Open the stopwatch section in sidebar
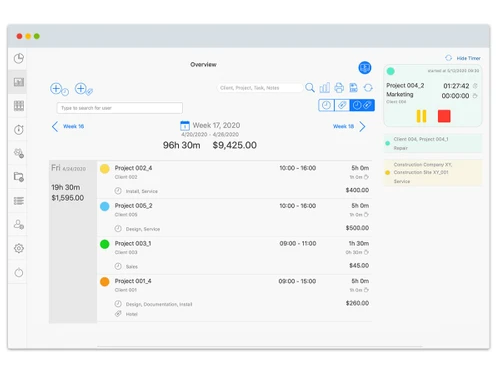 point(19,129)
